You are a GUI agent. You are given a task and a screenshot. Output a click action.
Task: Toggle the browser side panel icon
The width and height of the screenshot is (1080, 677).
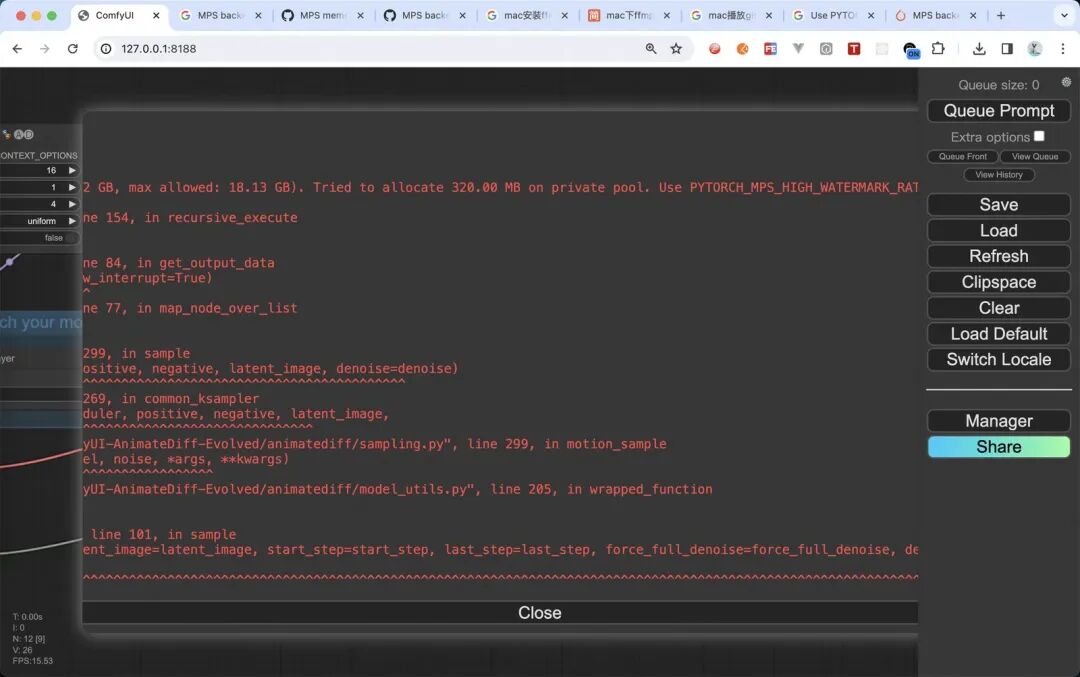point(1007,48)
